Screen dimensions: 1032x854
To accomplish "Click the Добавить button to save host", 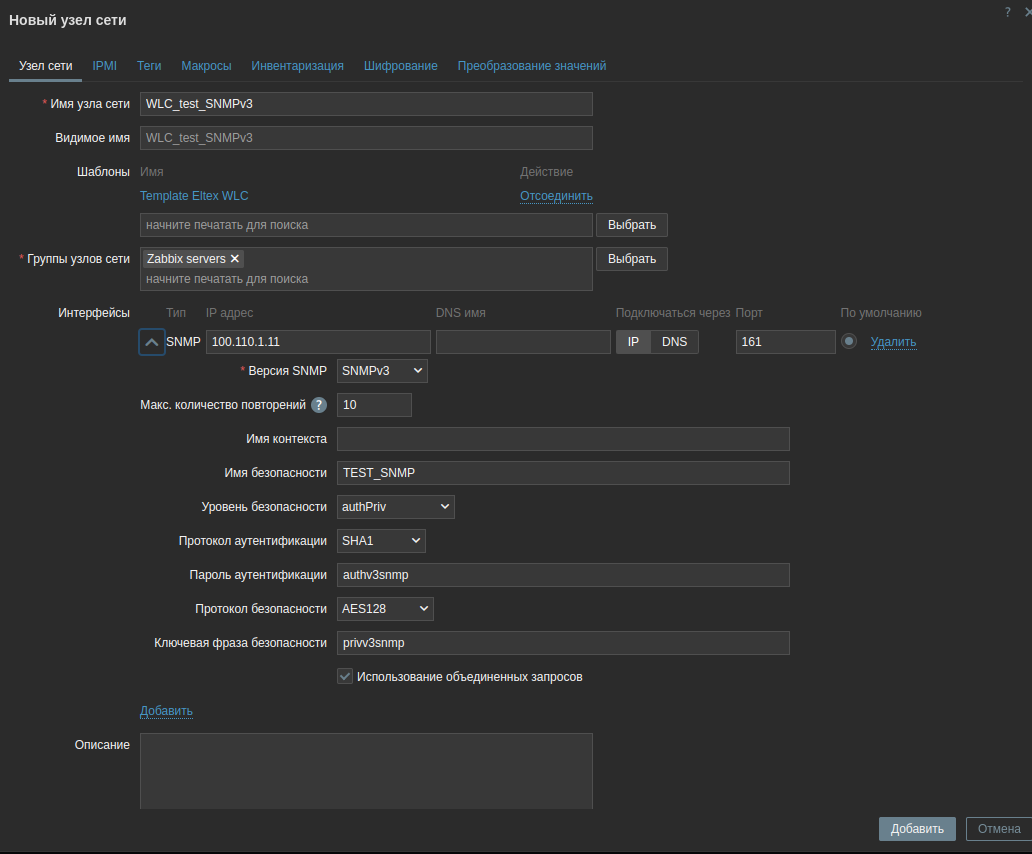I will [x=917, y=829].
